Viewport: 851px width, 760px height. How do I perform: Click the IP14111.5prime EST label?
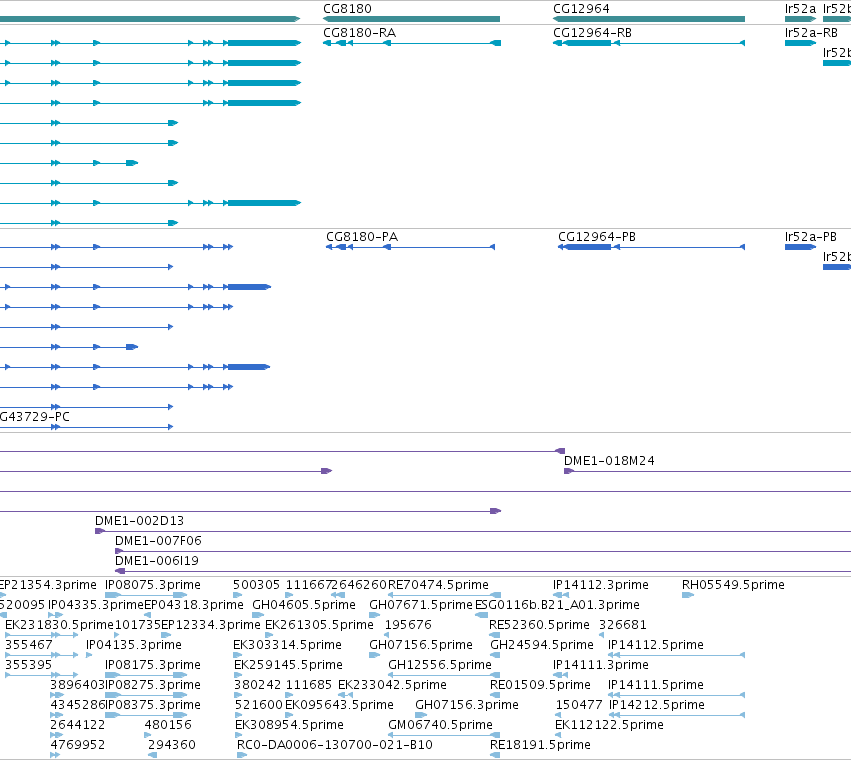point(656,685)
